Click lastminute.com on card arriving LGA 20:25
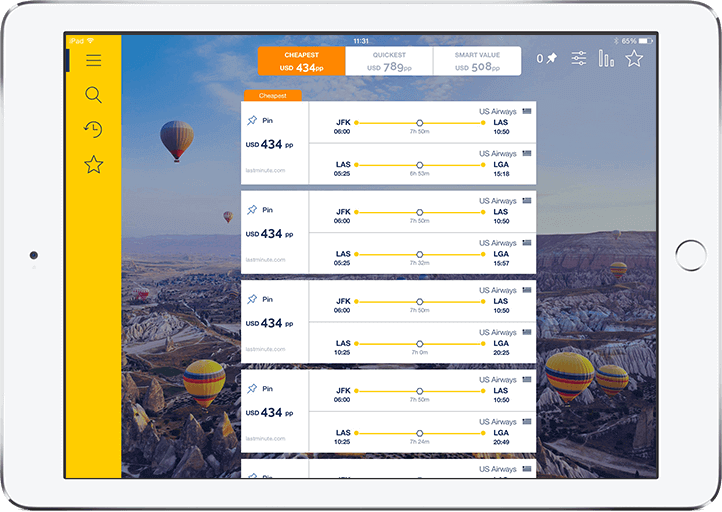 point(265,349)
